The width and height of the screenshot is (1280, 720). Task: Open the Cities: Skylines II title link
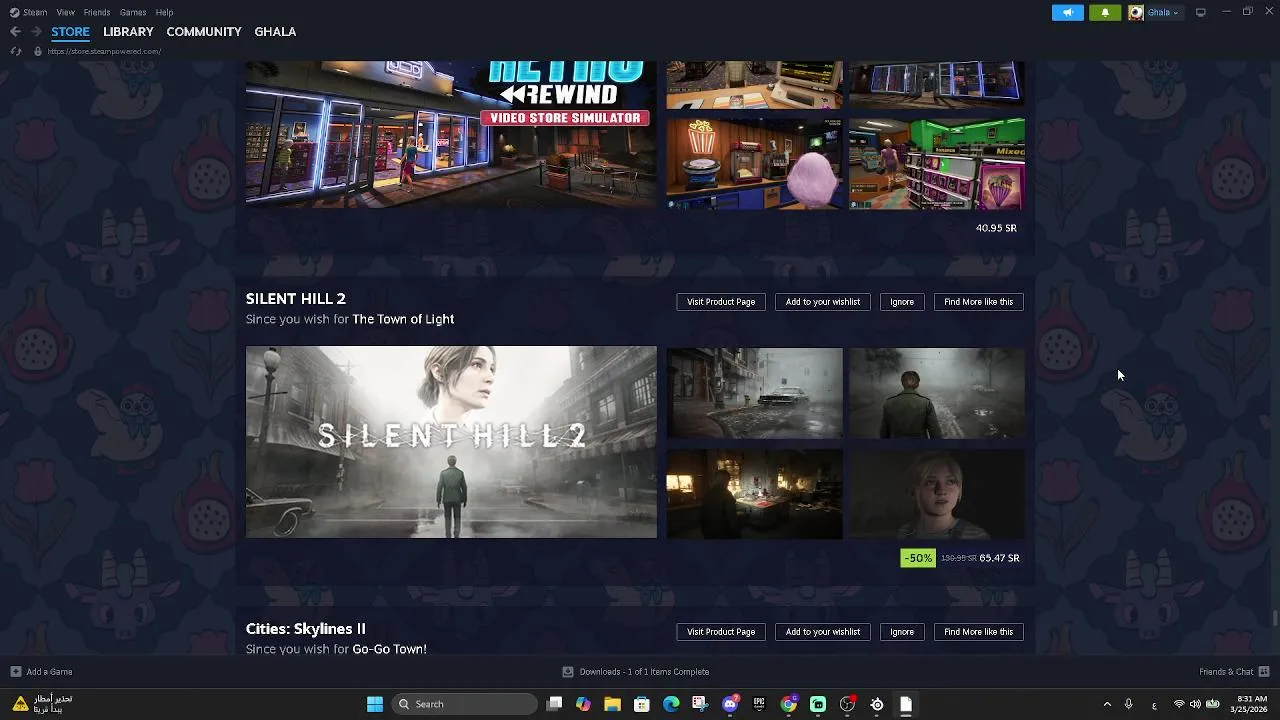click(306, 629)
